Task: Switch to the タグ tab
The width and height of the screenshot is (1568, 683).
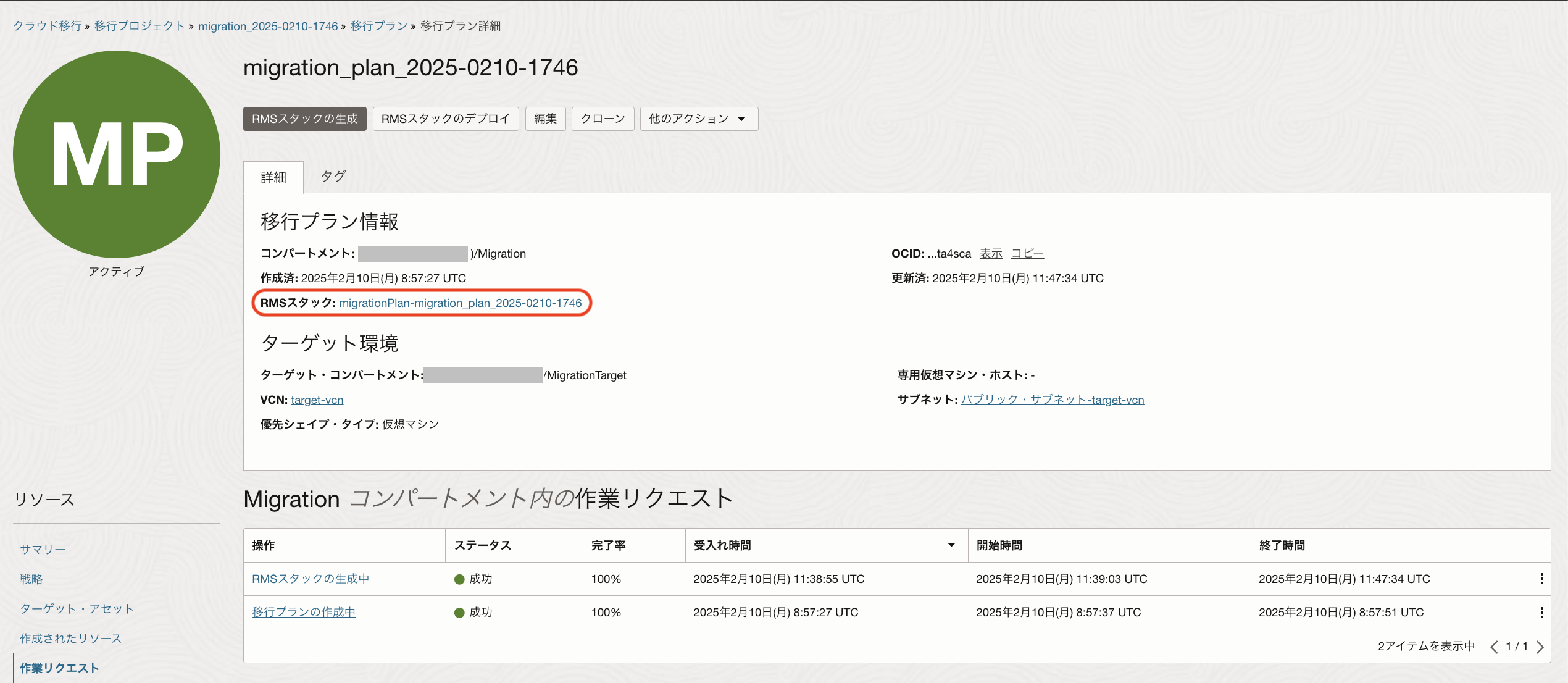Action: 333,177
